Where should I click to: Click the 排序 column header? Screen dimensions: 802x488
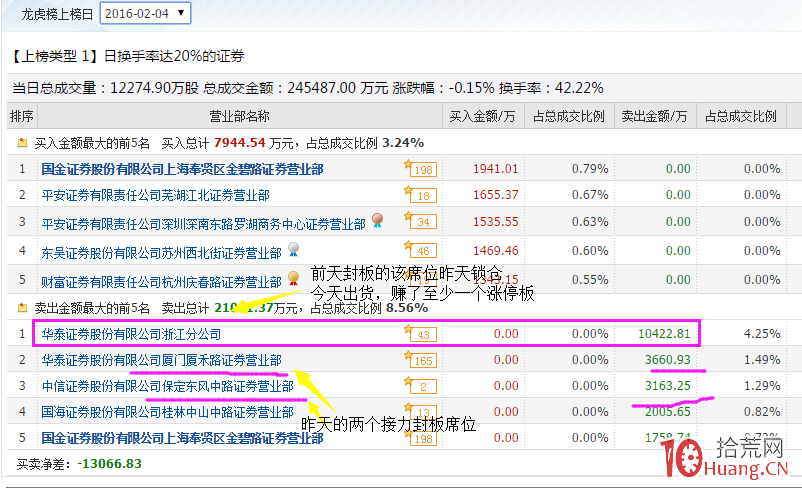[22, 116]
